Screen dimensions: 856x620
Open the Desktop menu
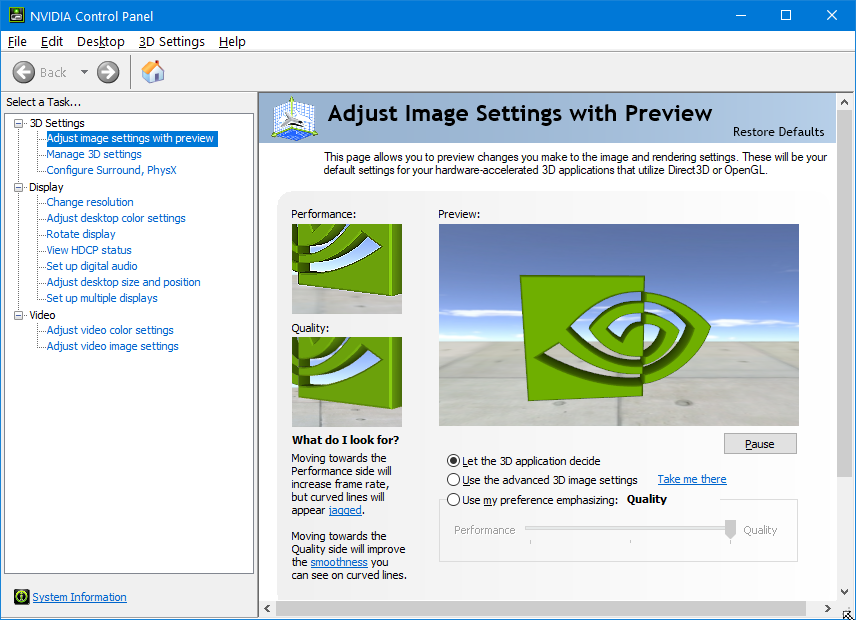pos(100,42)
